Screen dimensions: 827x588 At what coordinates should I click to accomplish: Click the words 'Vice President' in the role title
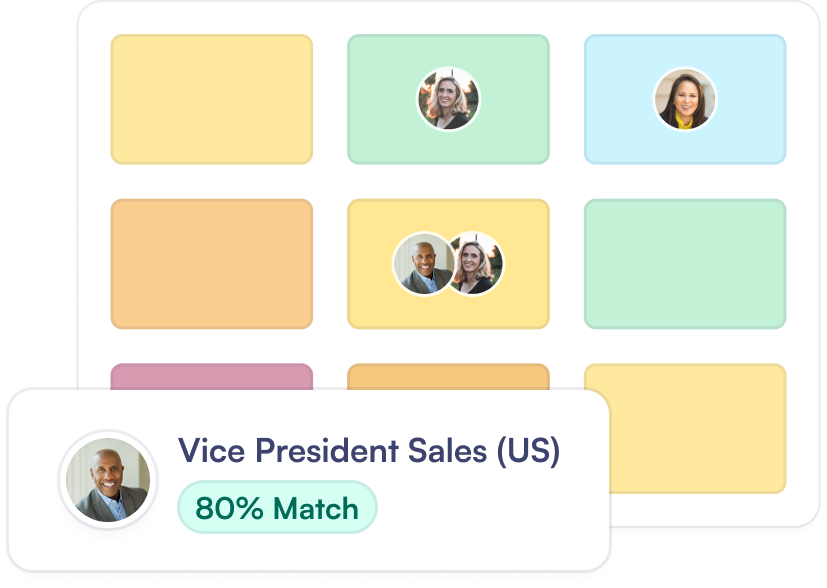285,451
